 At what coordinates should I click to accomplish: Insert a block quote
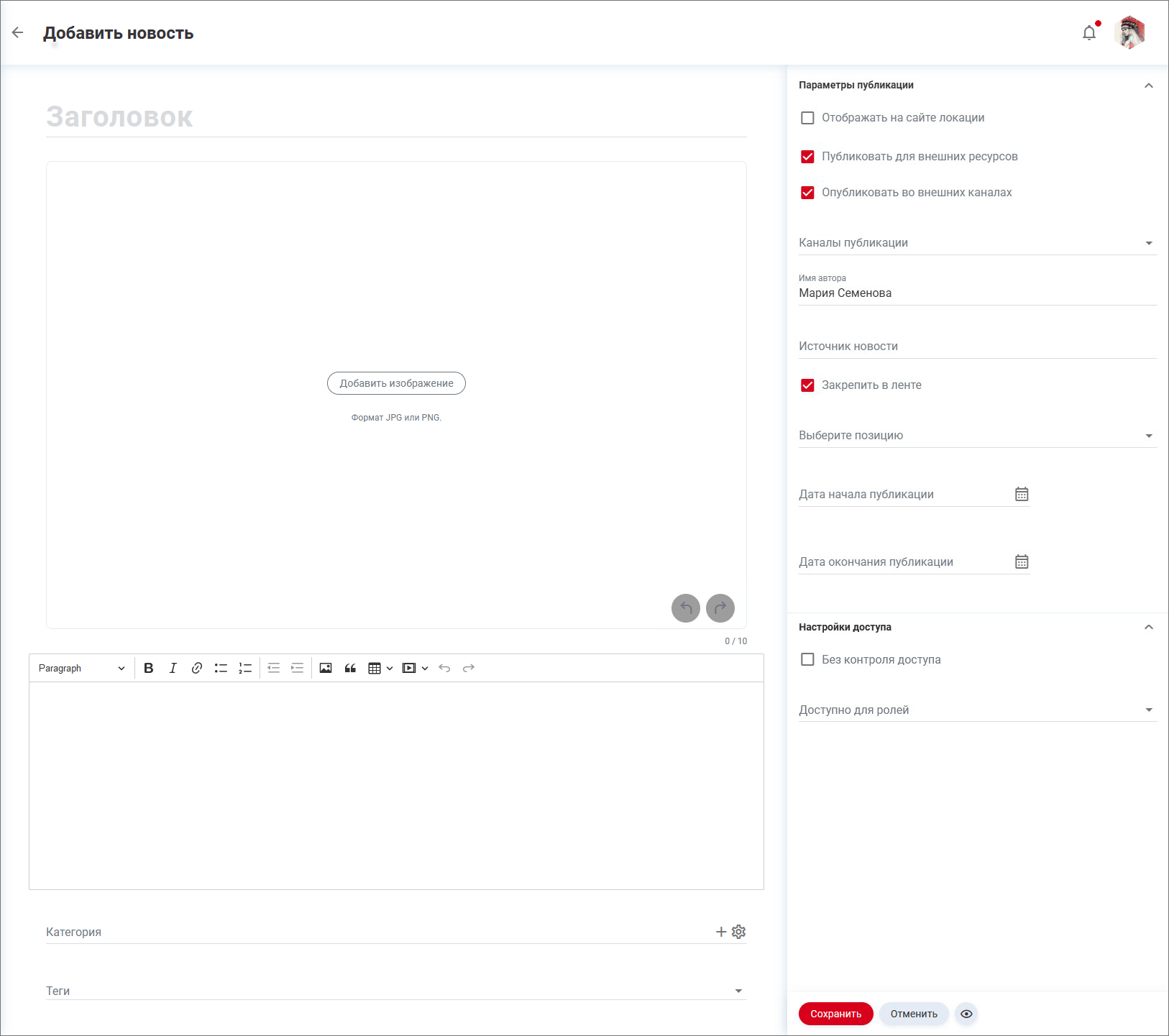coord(350,668)
